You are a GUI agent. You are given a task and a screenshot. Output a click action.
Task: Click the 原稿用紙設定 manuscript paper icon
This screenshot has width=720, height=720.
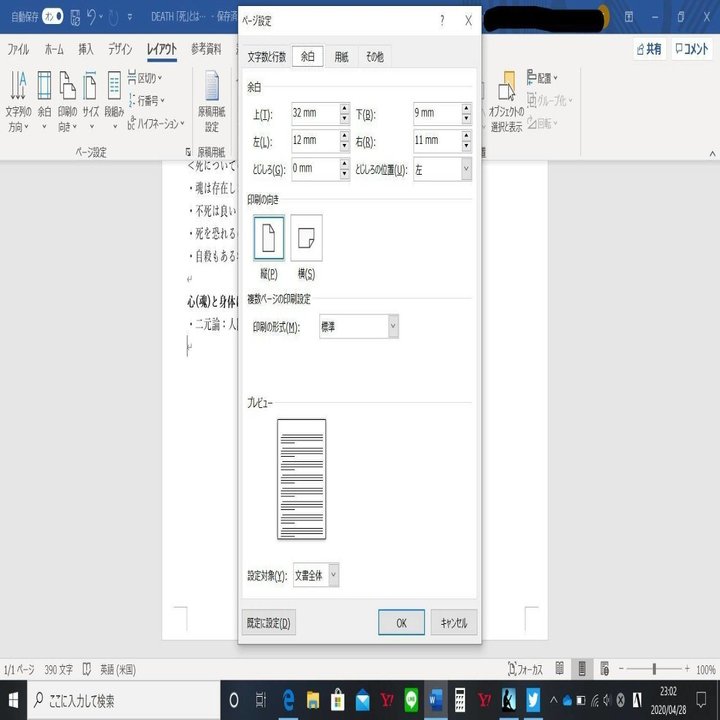pos(212,101)
